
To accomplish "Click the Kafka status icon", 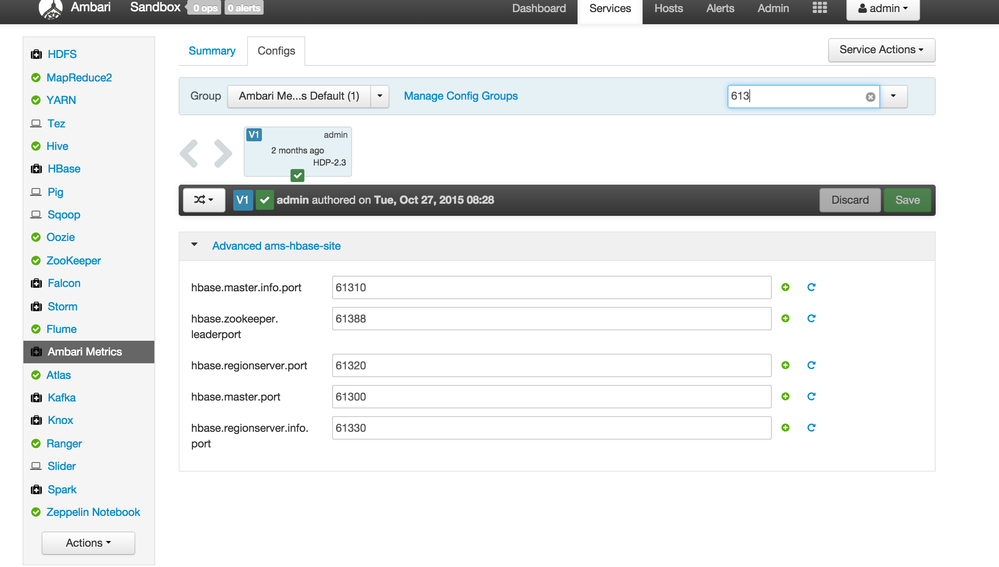I will point(36,398).
